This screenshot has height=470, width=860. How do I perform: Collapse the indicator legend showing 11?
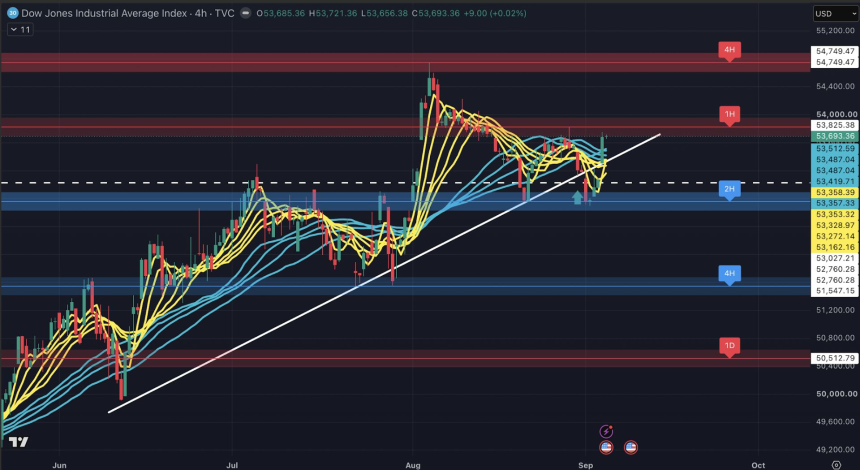pyautogui.click(x=20, y=30)
